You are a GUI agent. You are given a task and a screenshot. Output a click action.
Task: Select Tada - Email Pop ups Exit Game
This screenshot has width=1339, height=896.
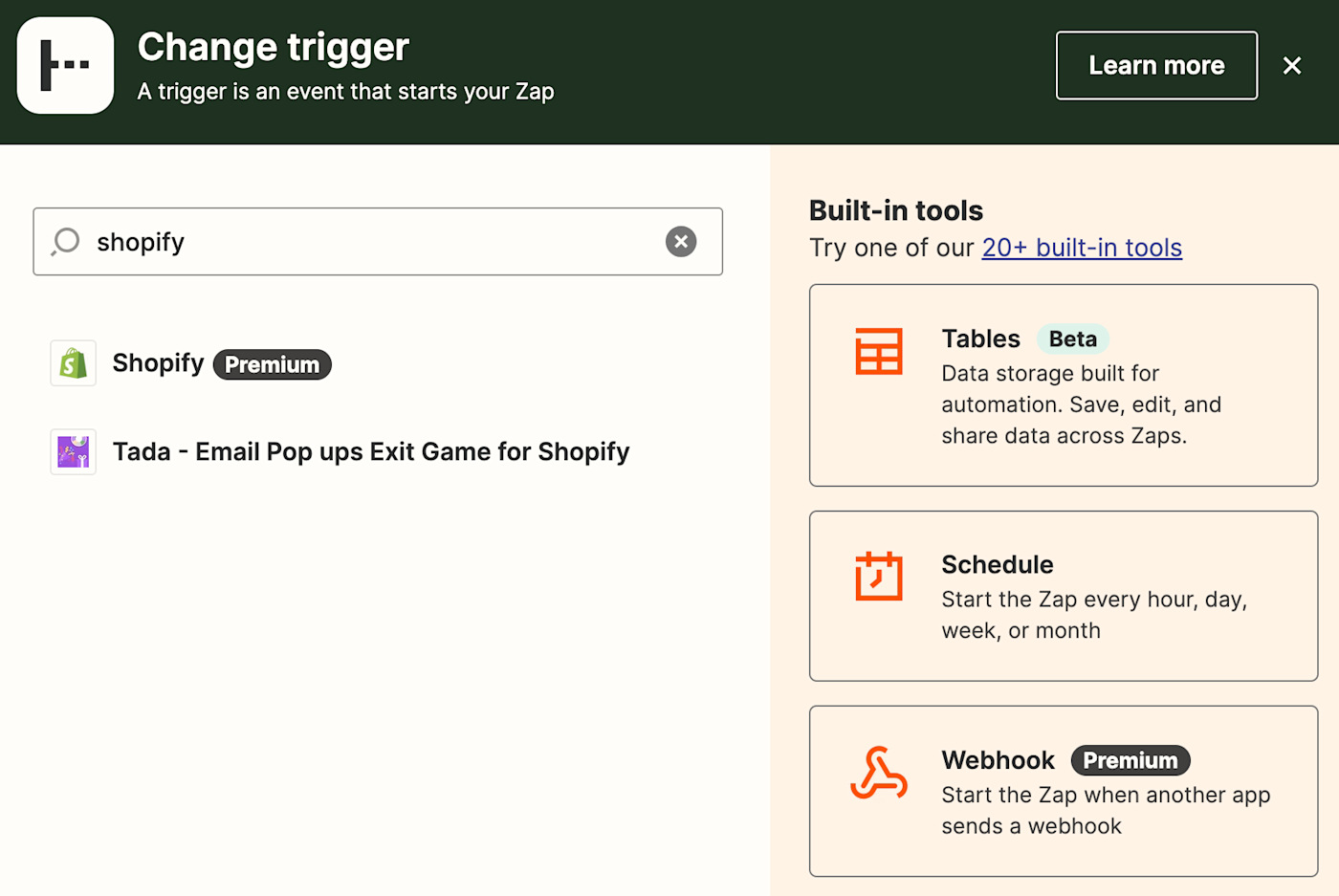click(340, 451)
